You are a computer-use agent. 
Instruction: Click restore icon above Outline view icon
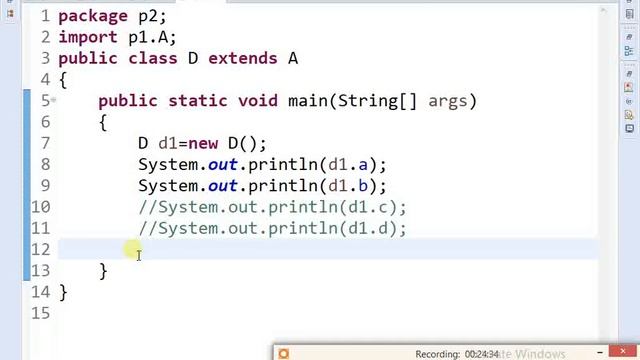point(629,37)
